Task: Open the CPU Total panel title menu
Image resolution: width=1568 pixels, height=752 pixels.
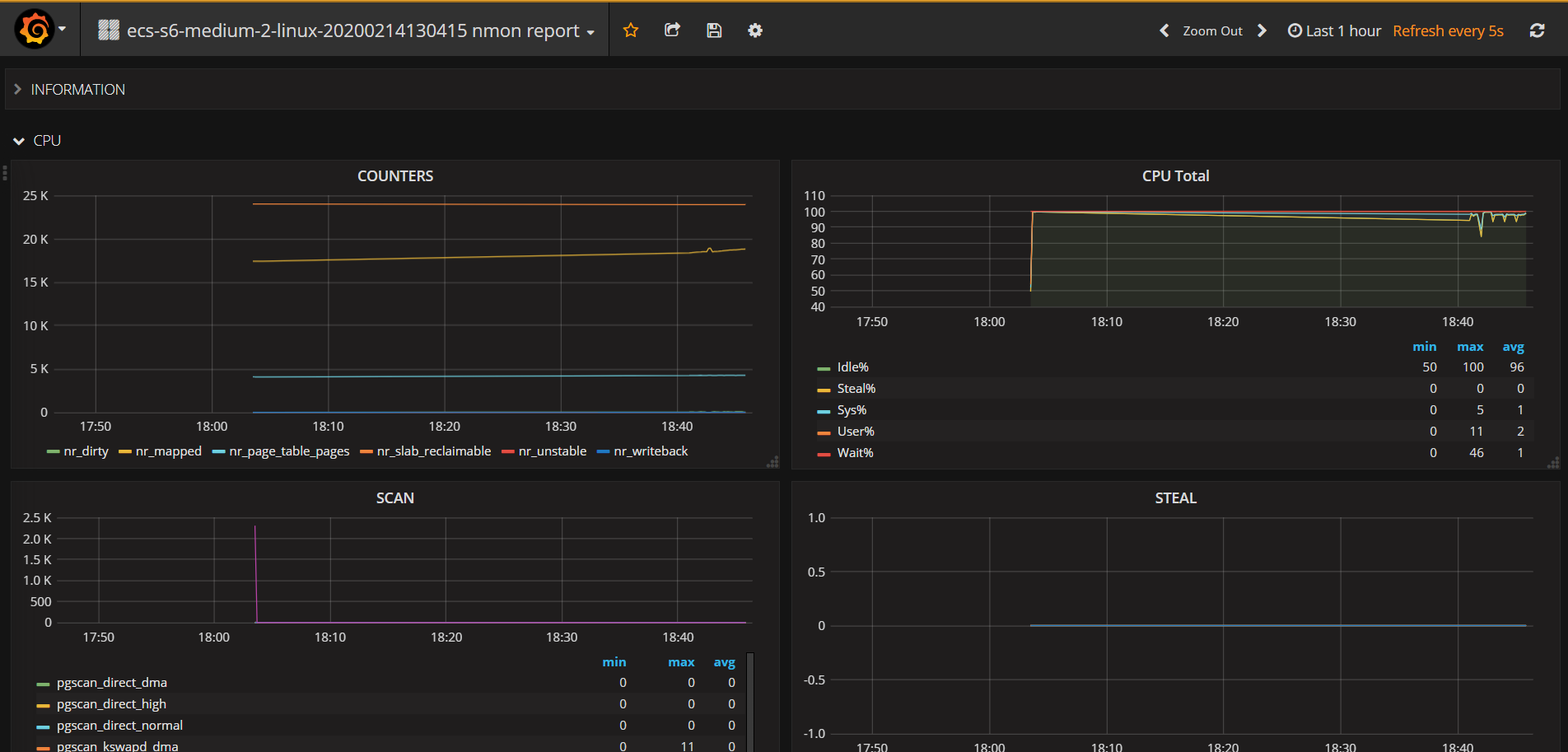Action: (1175, 175)
